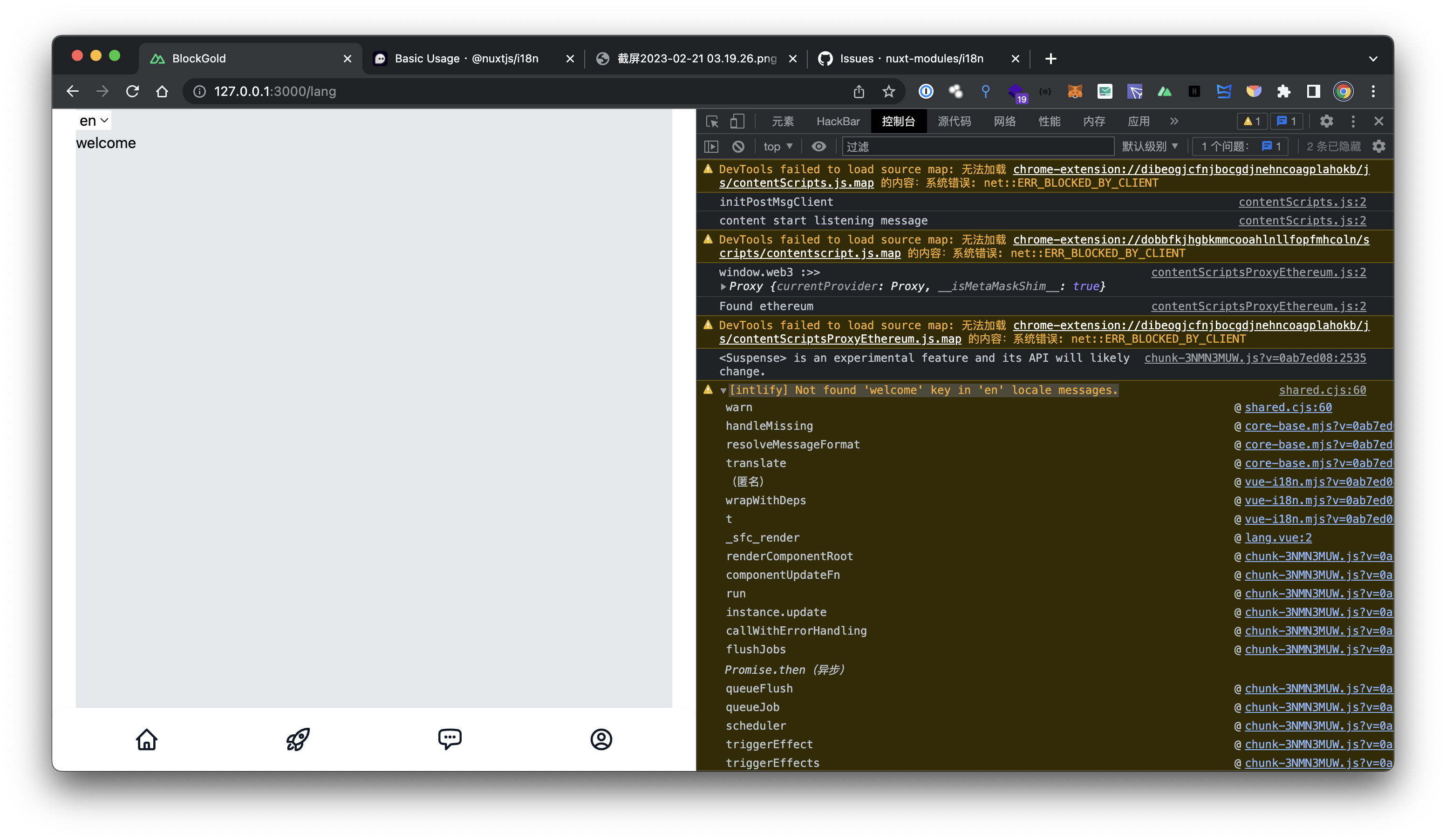Collapse the intlify warning stack trace
Image resolution: width=1446 pixels, height=840 pixels.
[723, 391]
